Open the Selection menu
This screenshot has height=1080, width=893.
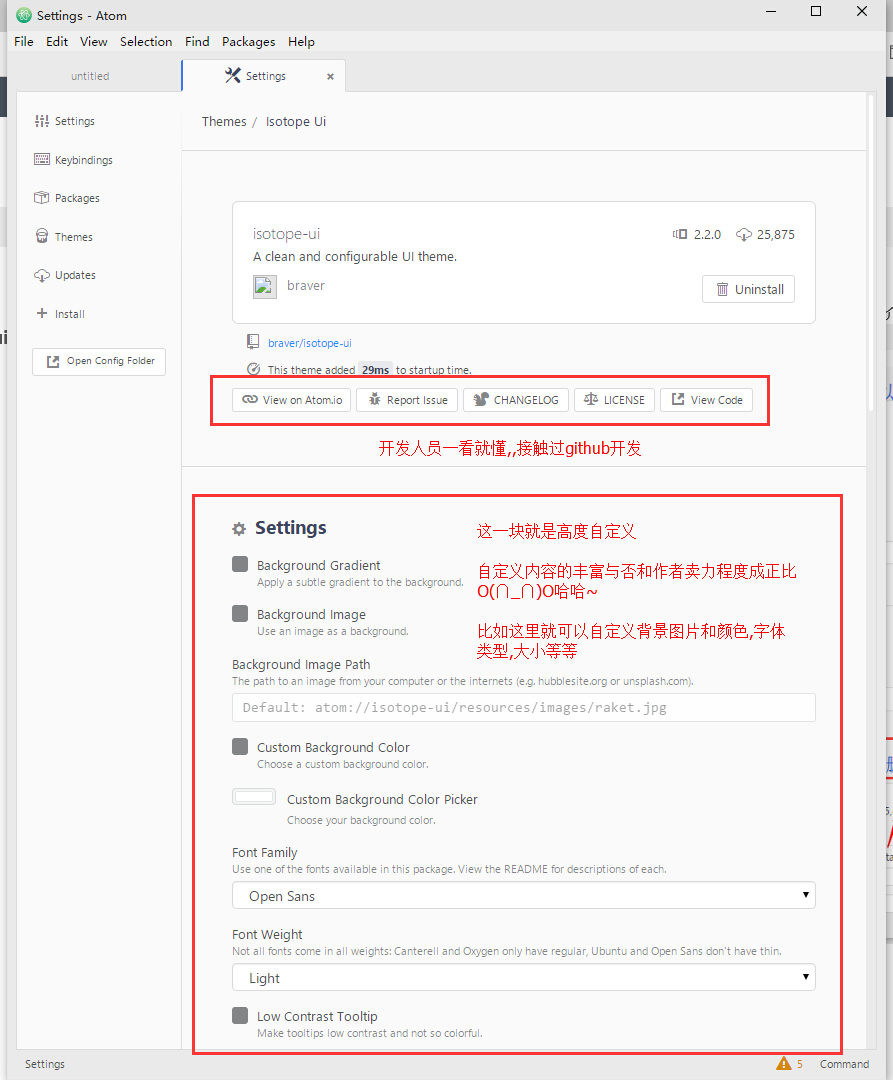tap(146, 41)
